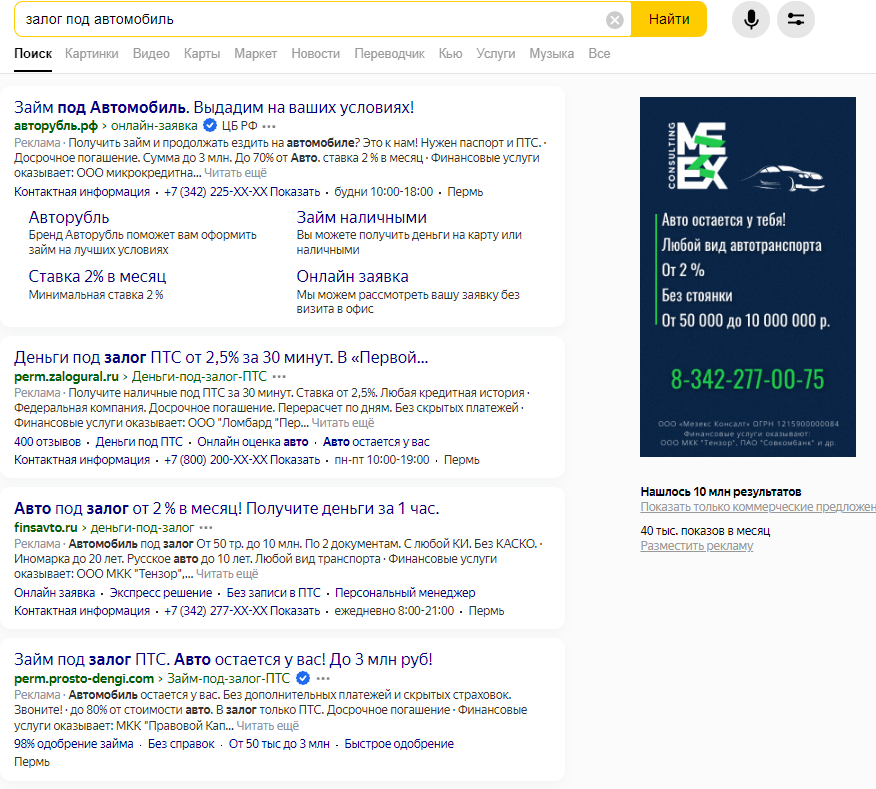This screenshot has height=789, width=876.
Task: Start voice search with the microphone icon
Action: [x=751, y=20]
